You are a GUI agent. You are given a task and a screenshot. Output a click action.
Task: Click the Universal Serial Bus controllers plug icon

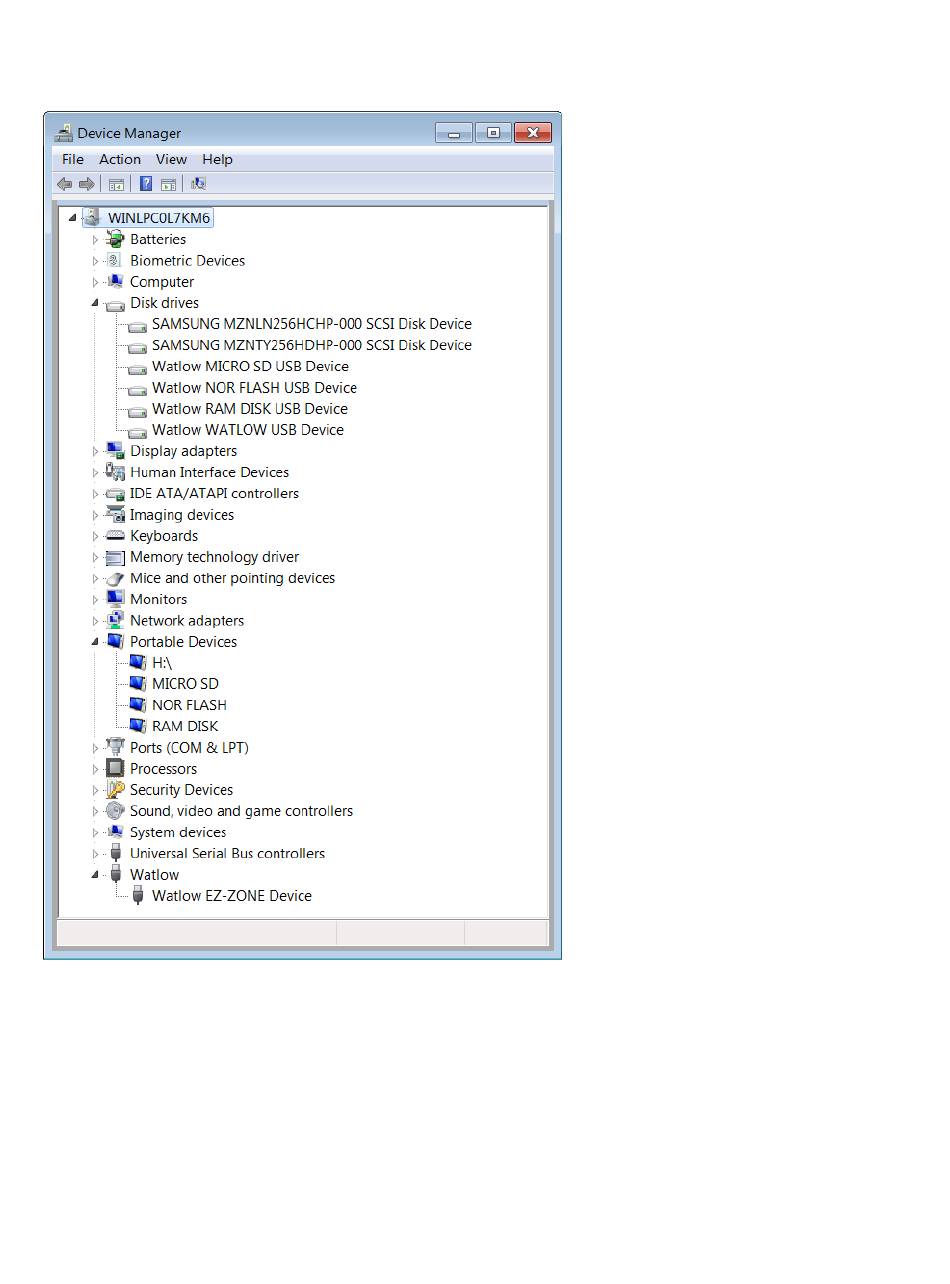[115, 853]
